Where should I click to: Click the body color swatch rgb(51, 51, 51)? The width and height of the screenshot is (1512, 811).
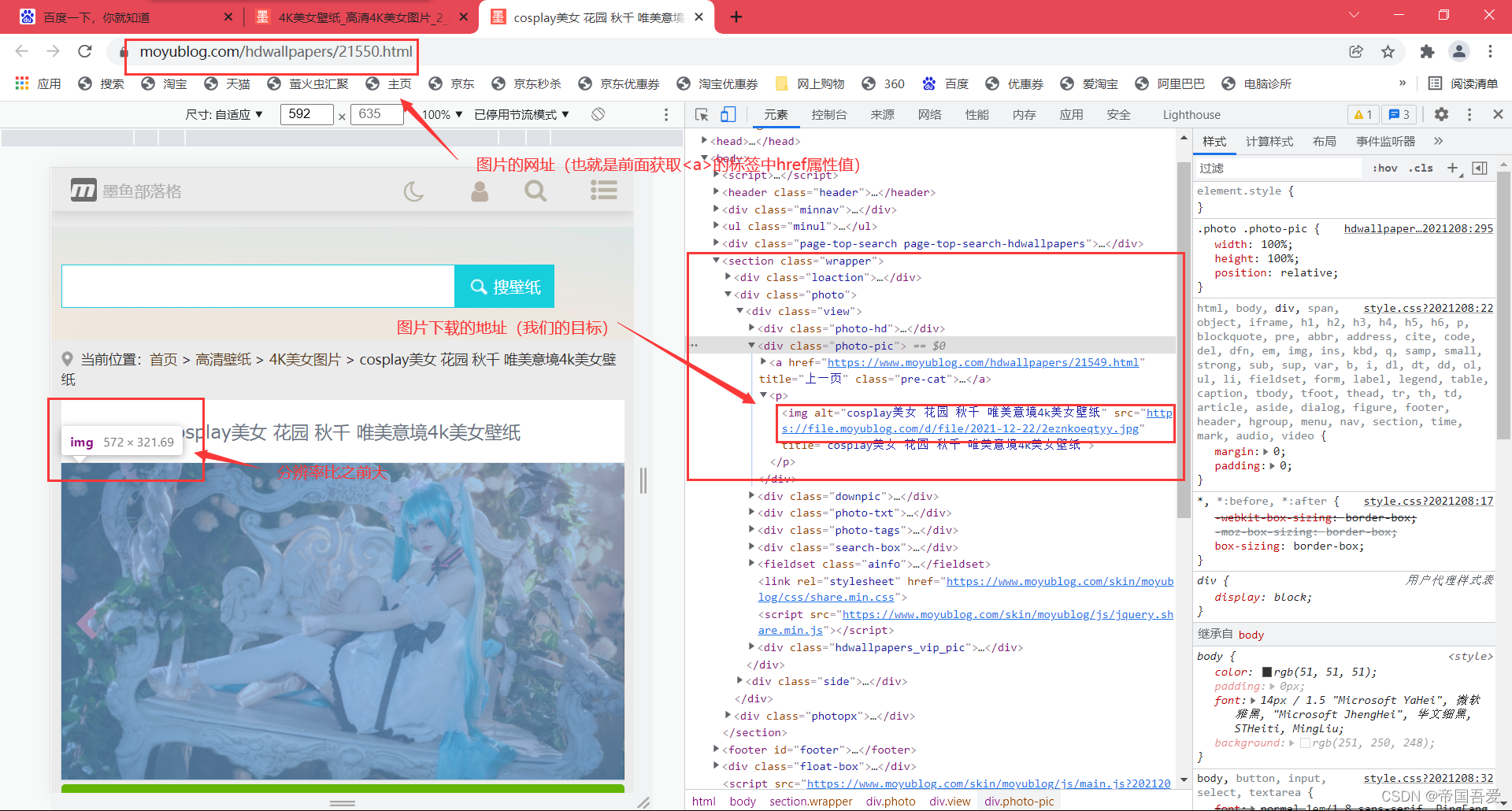click(x=1267, y=672)
